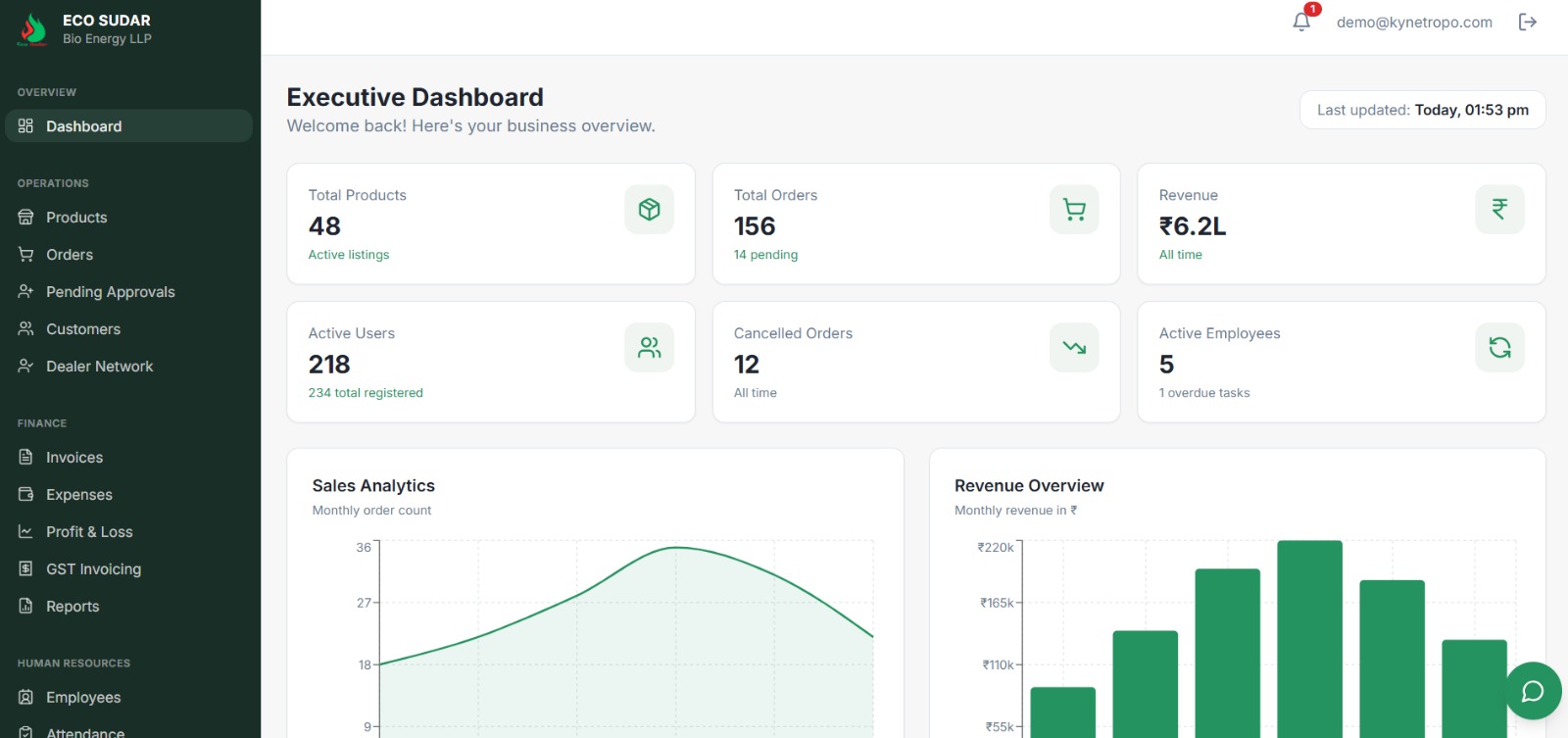Click the shortest bar in Revenue Overview
1568x738 pixels.
[x=1062, y=713]
